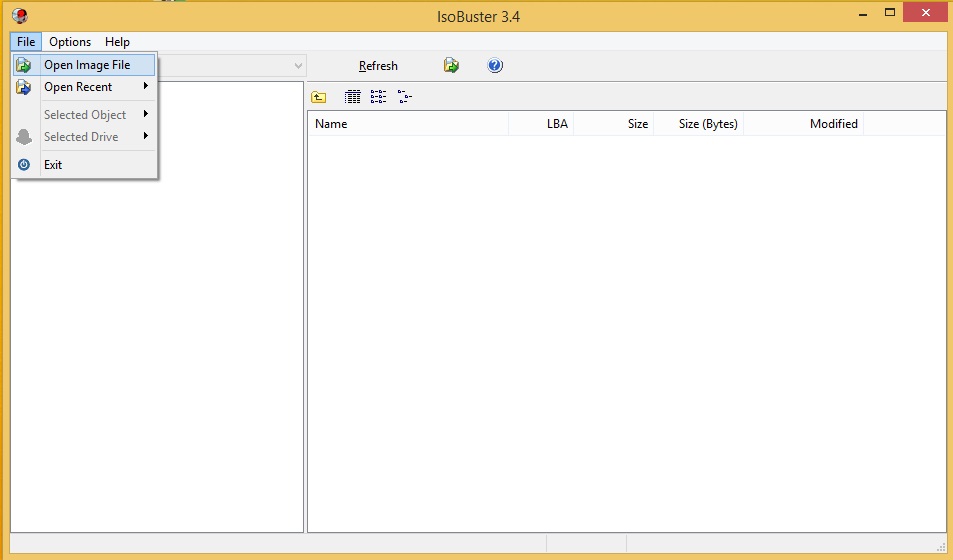Click the up one folder icon
The width and height of the screenshot is (953, 560).
point(318,97)
